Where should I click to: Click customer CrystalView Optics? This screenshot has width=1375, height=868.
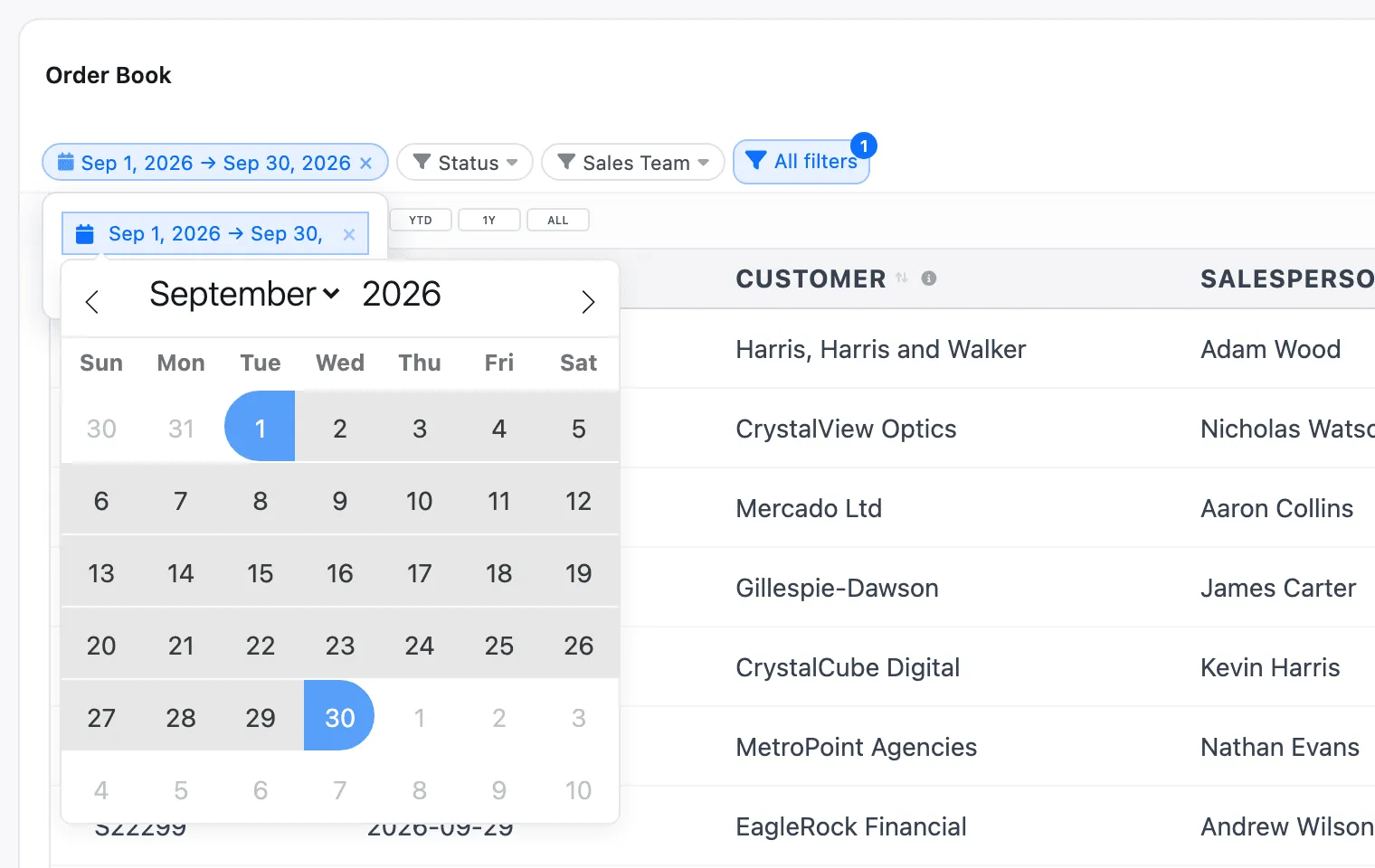(x=846, y=429)
